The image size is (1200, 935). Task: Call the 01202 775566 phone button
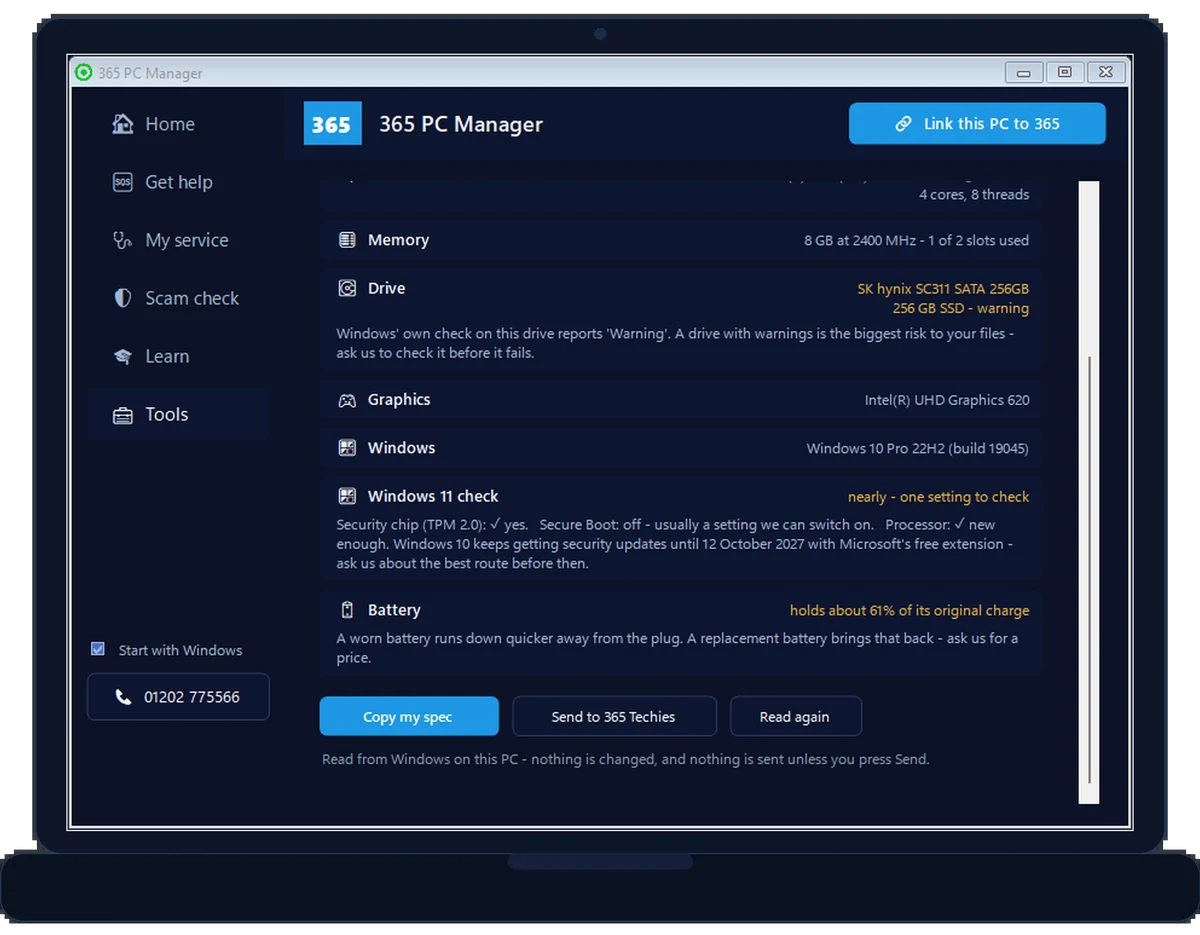coord(178,697)
